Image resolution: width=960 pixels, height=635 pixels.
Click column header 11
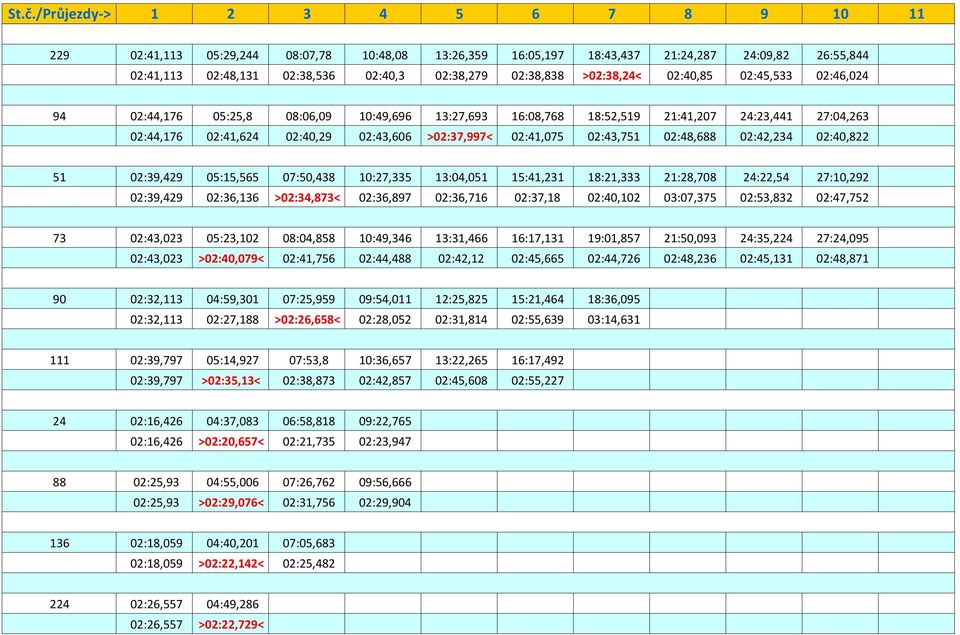pyautogui.click(x=916, y=13)
